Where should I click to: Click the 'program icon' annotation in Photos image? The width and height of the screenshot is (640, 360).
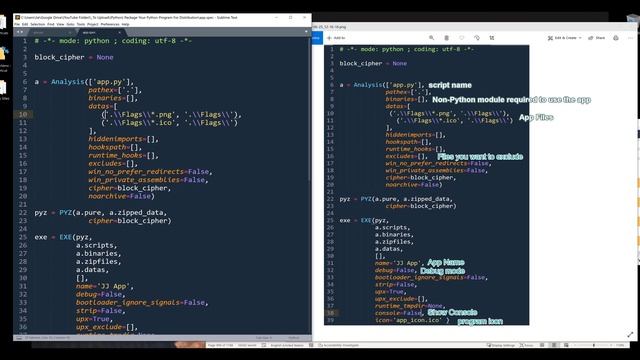[480, 322]
